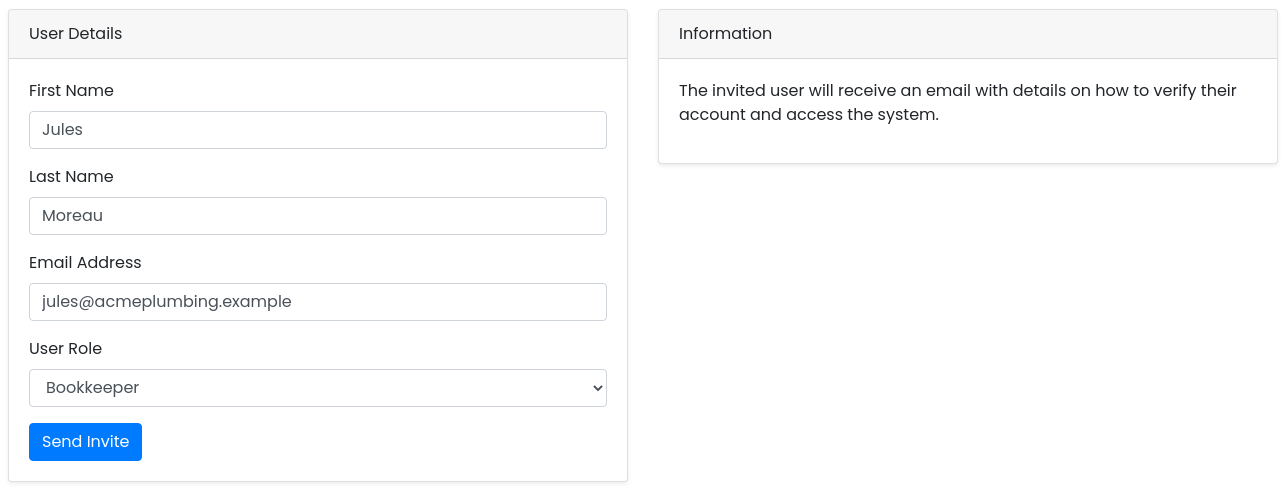Open the User Role dropdown showing Bookkeeper
This screenshot has width=1286, height=489.
tap(318, 388)
